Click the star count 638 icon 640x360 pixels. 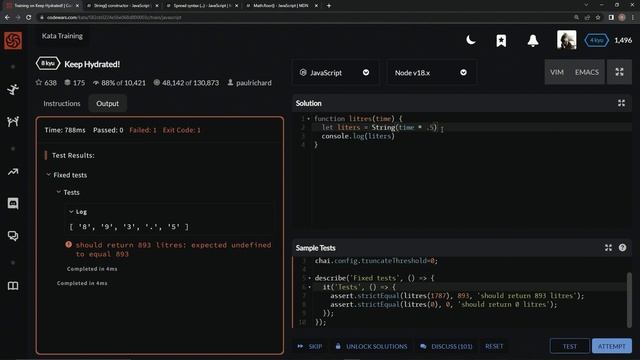39,82
